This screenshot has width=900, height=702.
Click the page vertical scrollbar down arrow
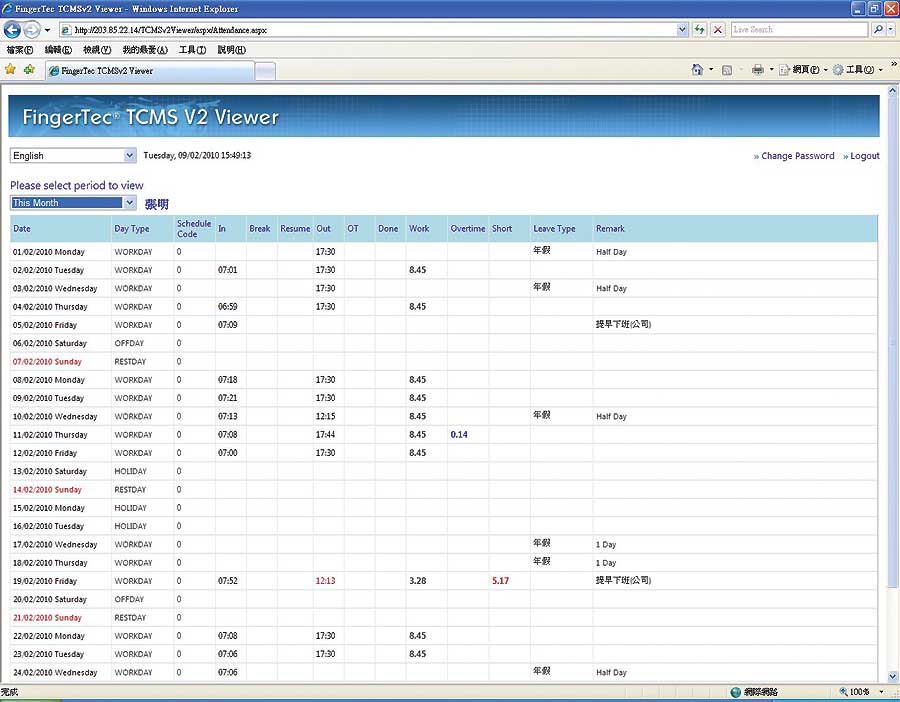(x=893, y=676)
